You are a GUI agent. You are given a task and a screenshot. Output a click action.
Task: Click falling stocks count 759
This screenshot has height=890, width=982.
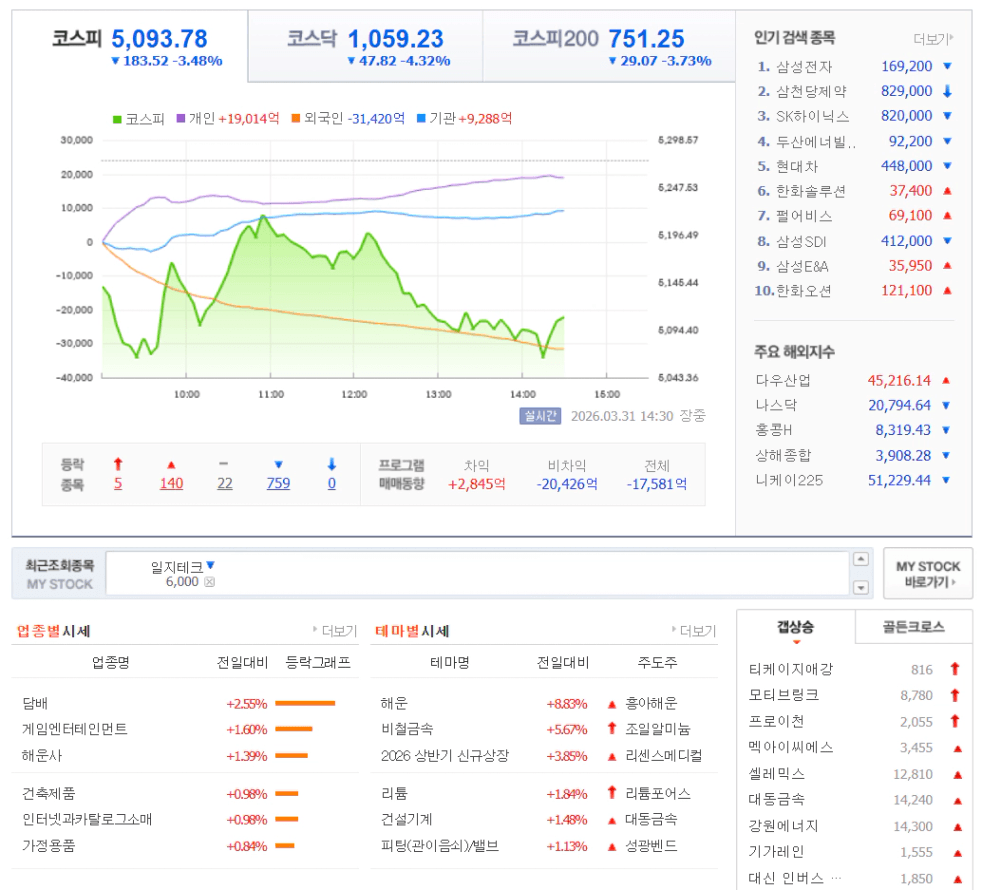pos(278,484)
